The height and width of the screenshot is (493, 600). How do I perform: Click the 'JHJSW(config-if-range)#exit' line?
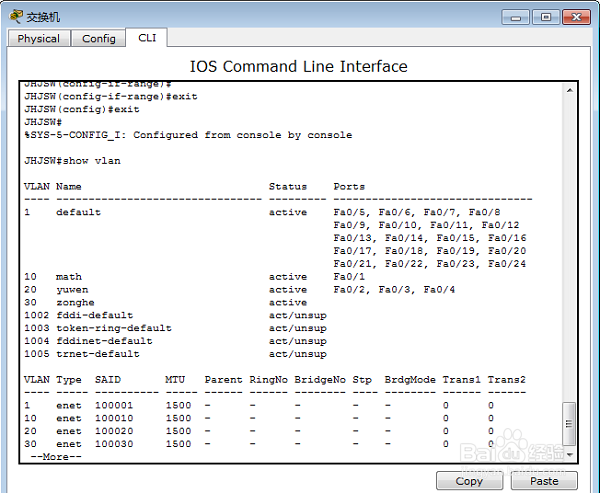111,96
